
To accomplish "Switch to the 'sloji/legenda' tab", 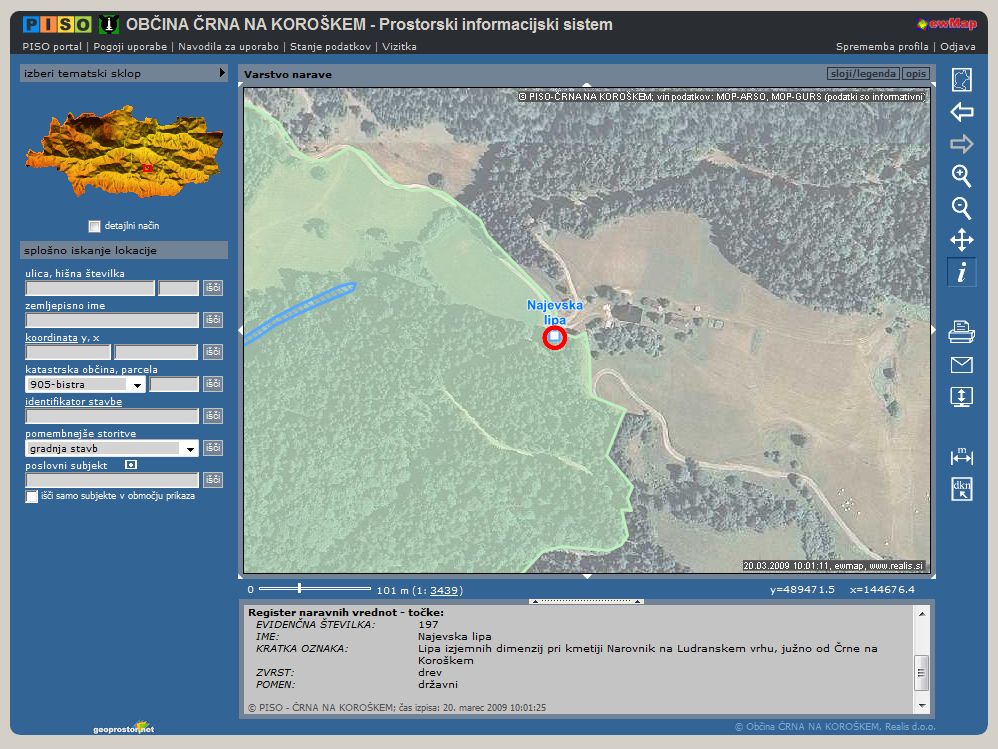I will [x=862, y=74].
